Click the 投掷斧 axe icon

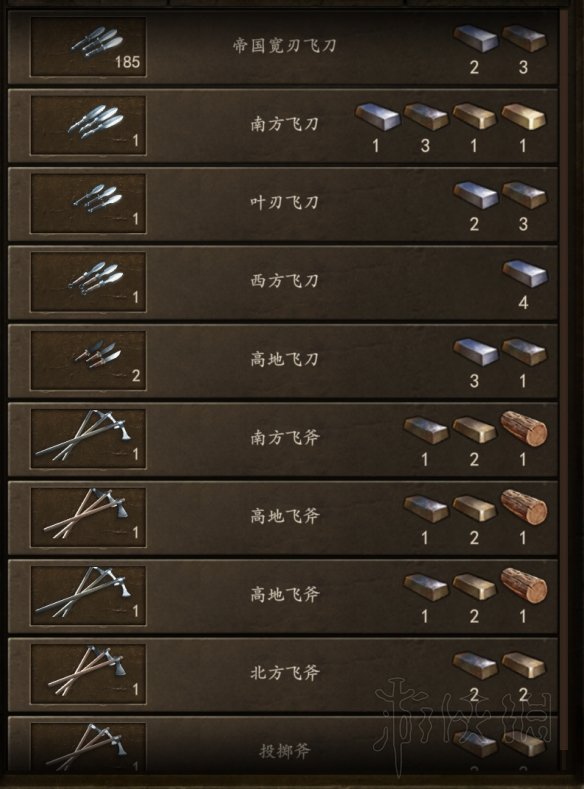88,747
